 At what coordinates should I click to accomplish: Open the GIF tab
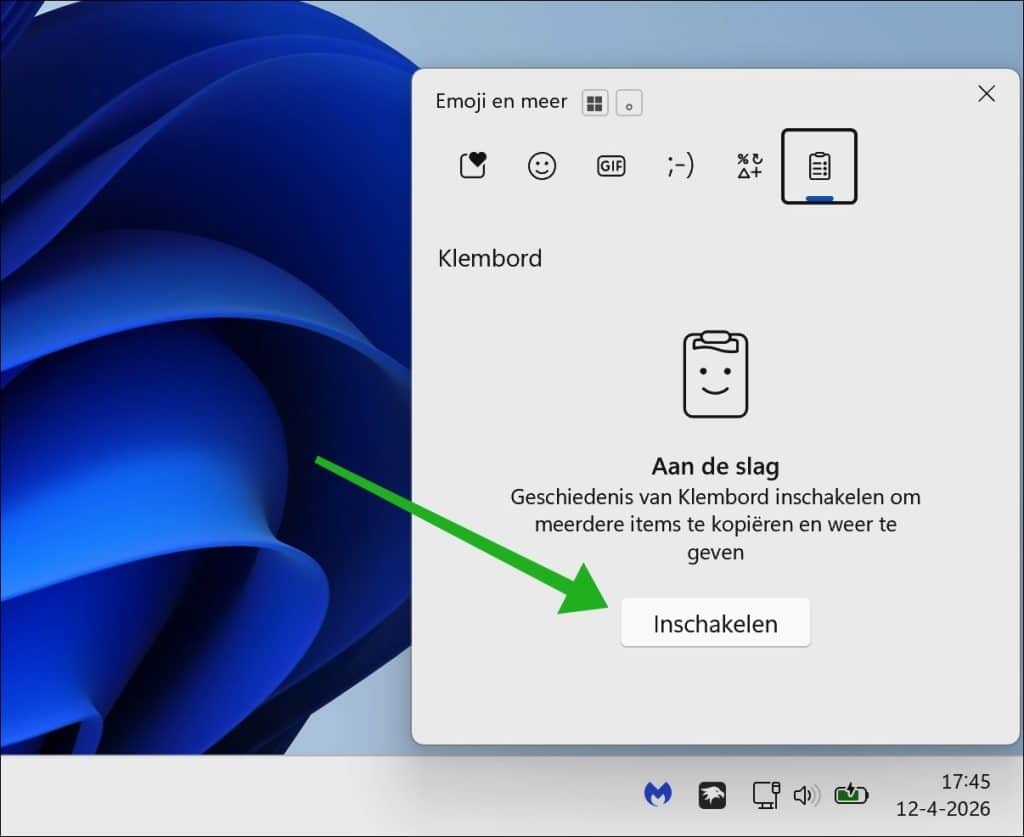(x=611, y=166)
